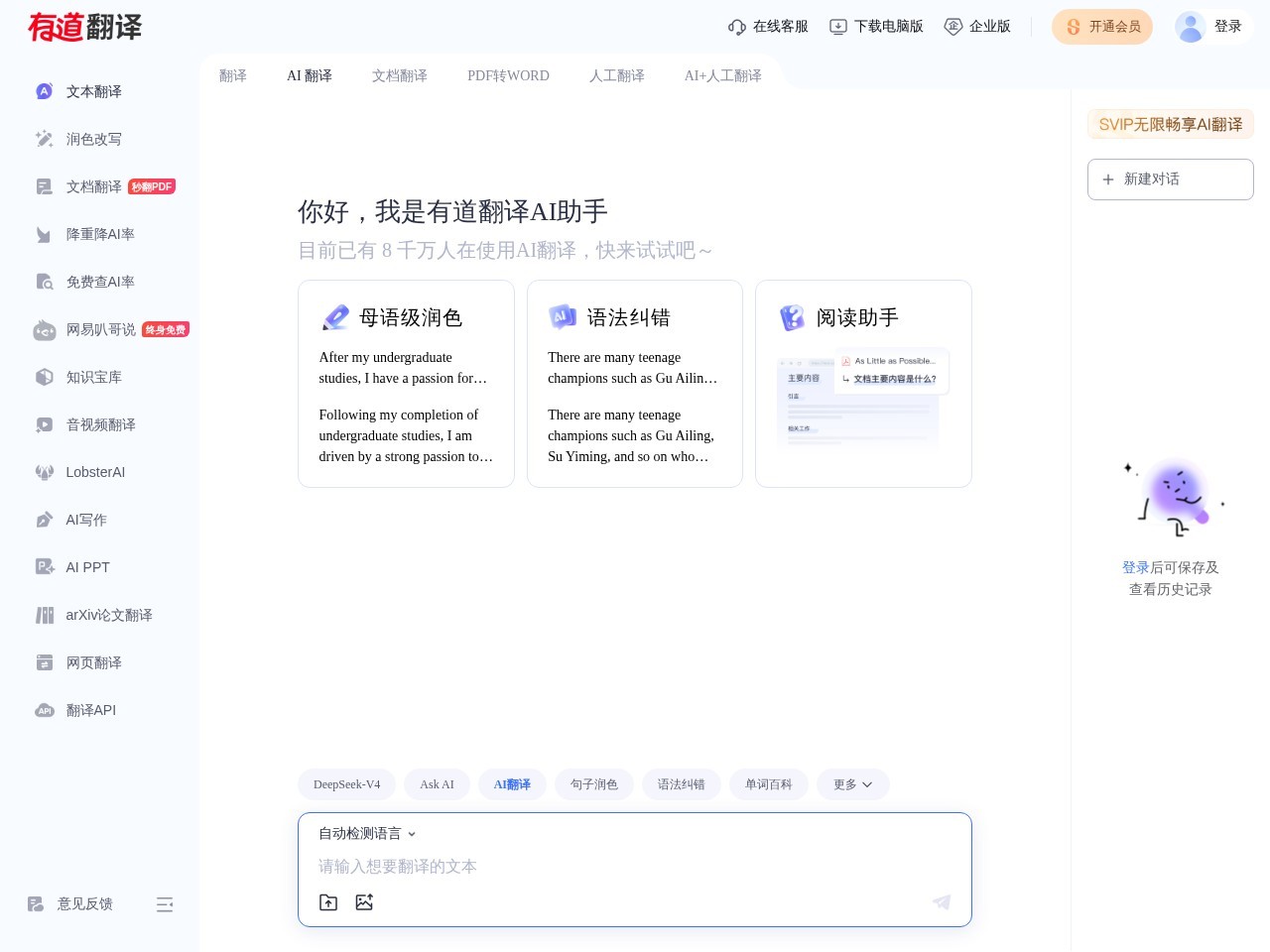
Task: Open the LobsterAI icon
Action: [x=44, y=472]
